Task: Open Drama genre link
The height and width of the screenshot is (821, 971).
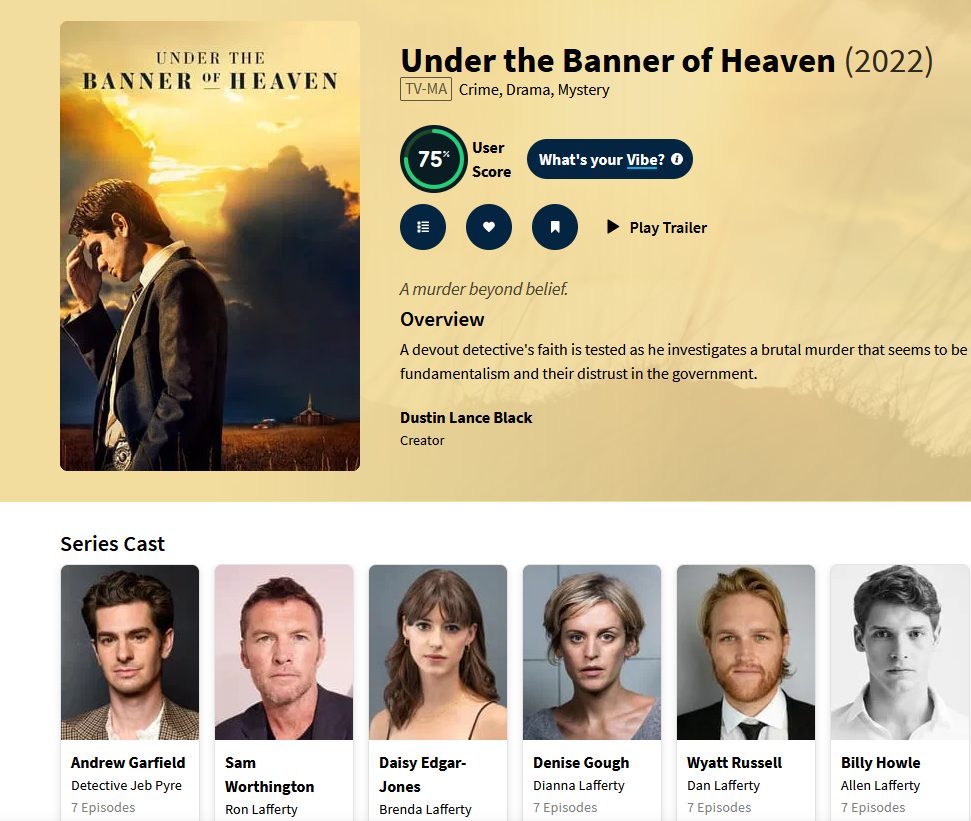Action: click(x=528, y=90)
